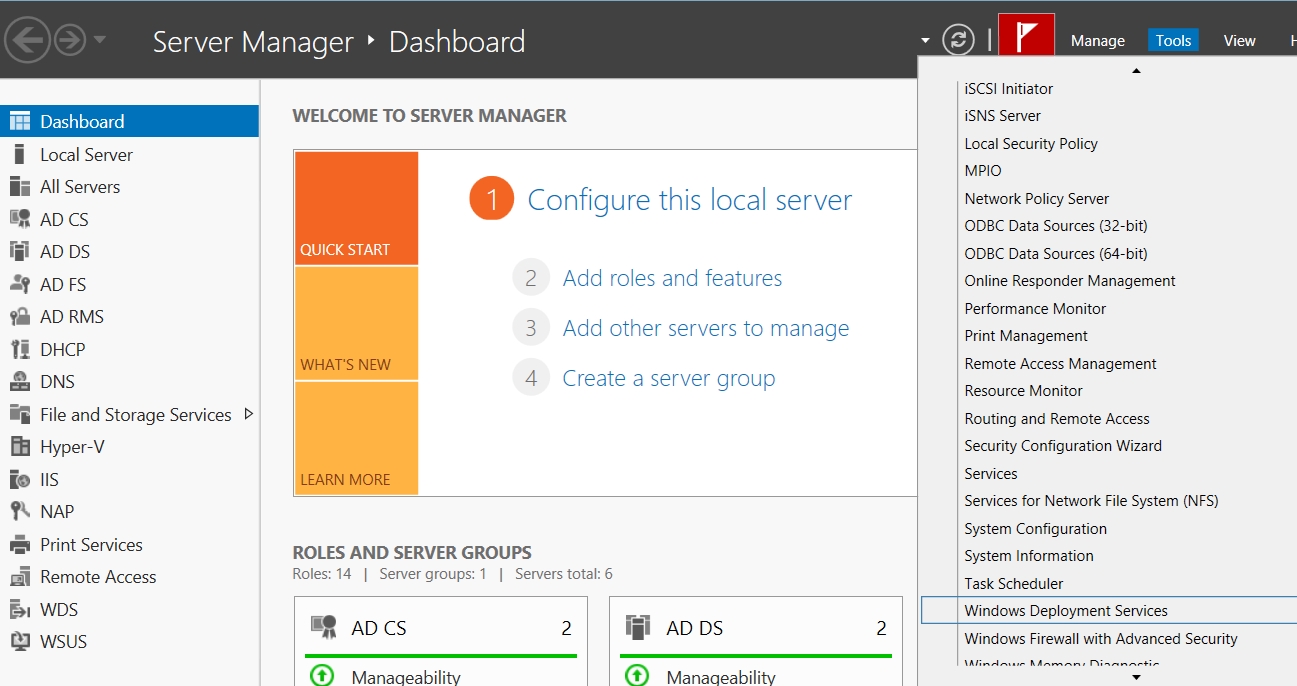Screen dimensions: 1297x686
Task: Select Windows Deployment Services menu entry
Action: coord(1109,611)
